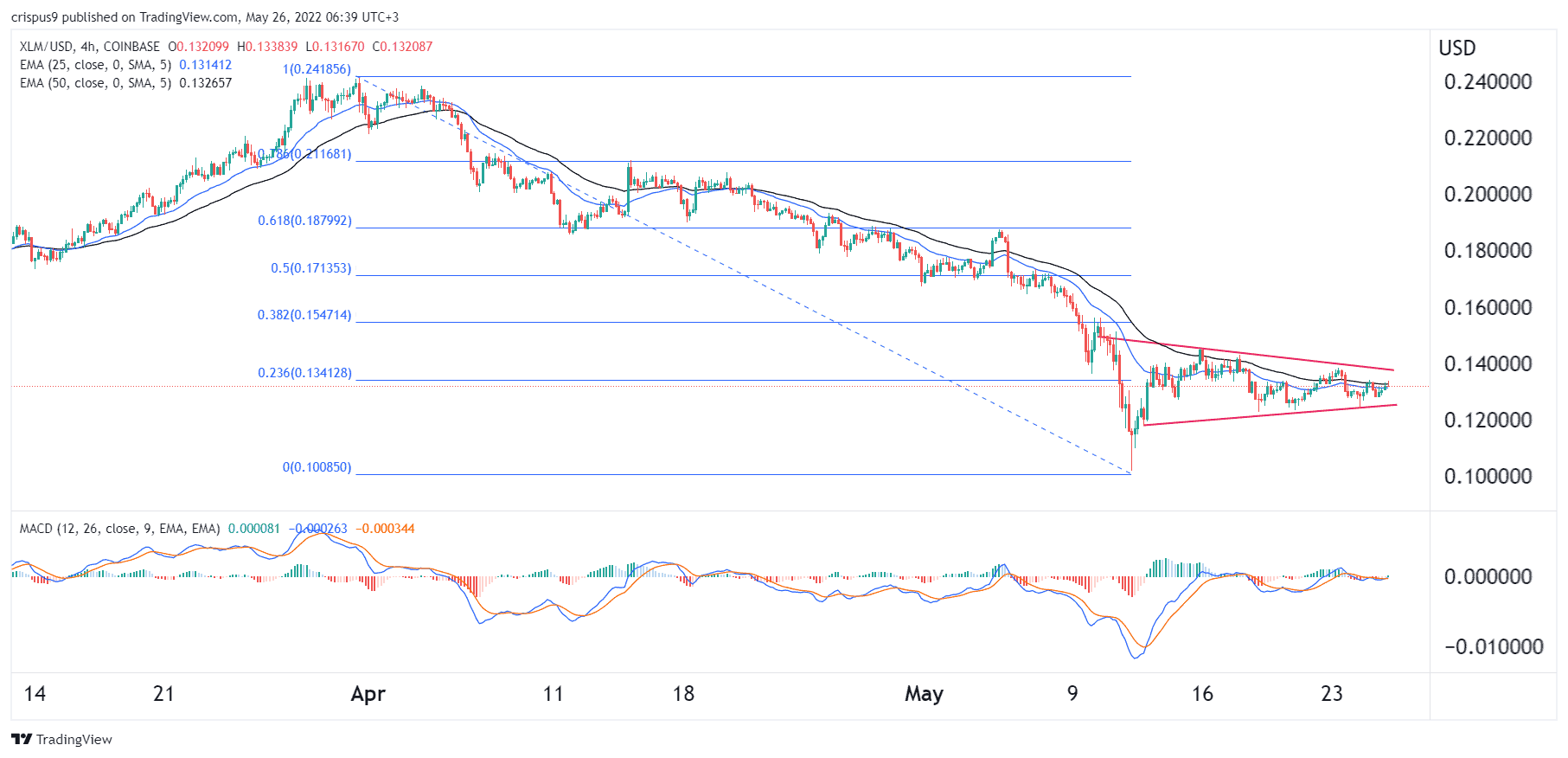Select the EMA 50 indicator legend
1568x758 pixels.
coord(125,83)
